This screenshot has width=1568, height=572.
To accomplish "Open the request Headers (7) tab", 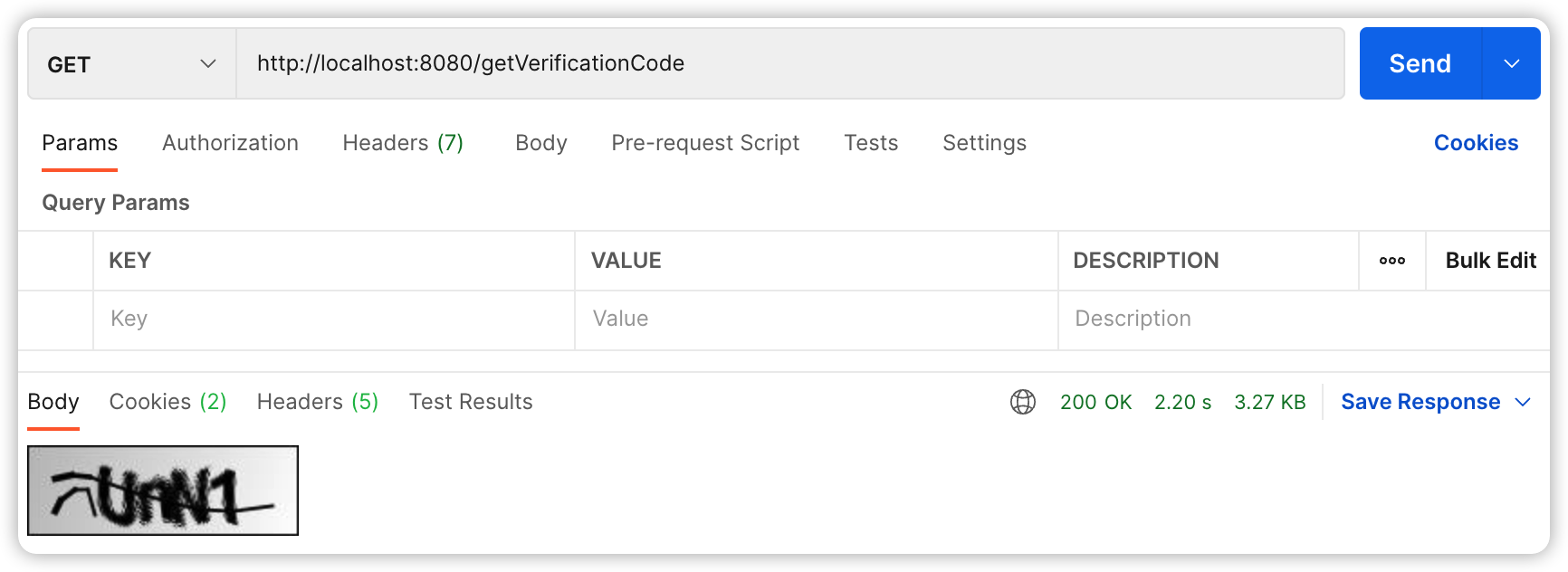I will click(403, 143).
